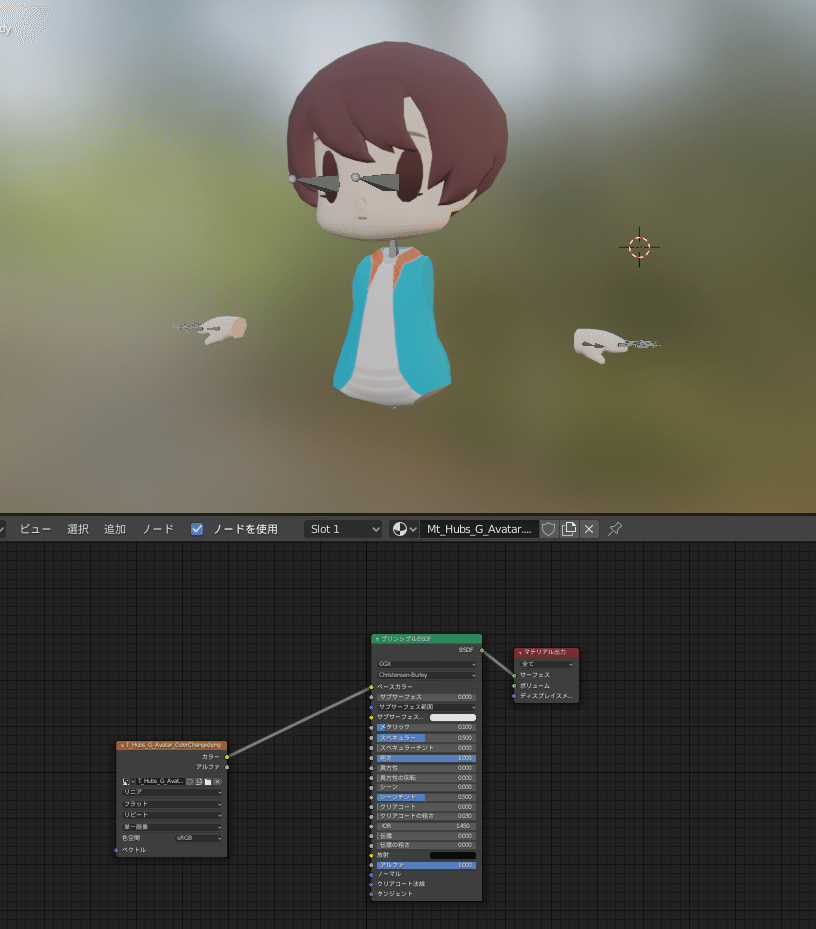
Task: Unlink the Mt_Hubs_G_Avatar material with X
Action: (589, 529)
